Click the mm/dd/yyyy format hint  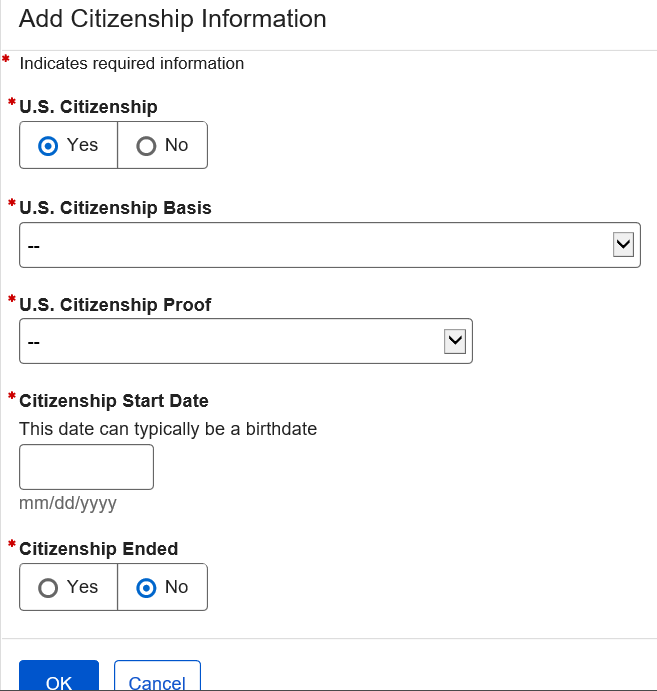68,503
